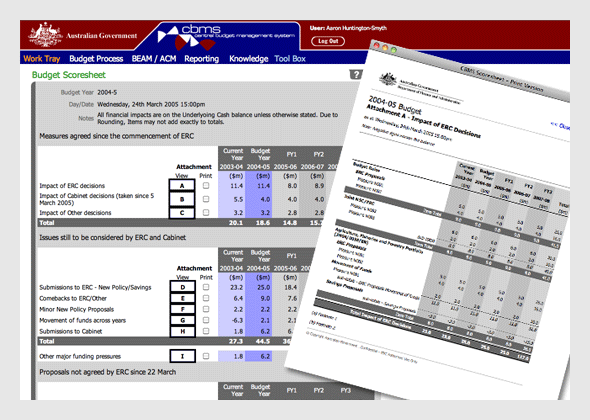
Task: Tick print checkbox for Other major funding pressures
Action: (x=206, y=356)
